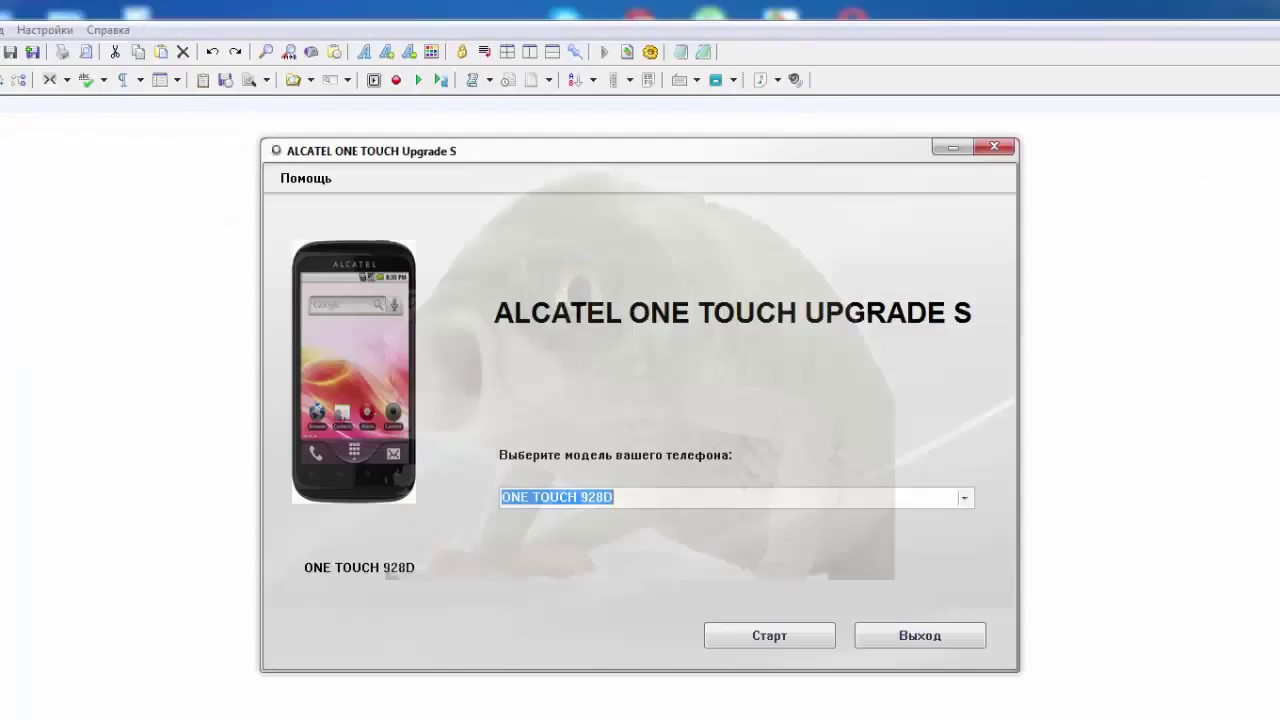Click the red macro record button
Image resolution: width=1280 pixels, height=720 pixels.
[396, 80]
